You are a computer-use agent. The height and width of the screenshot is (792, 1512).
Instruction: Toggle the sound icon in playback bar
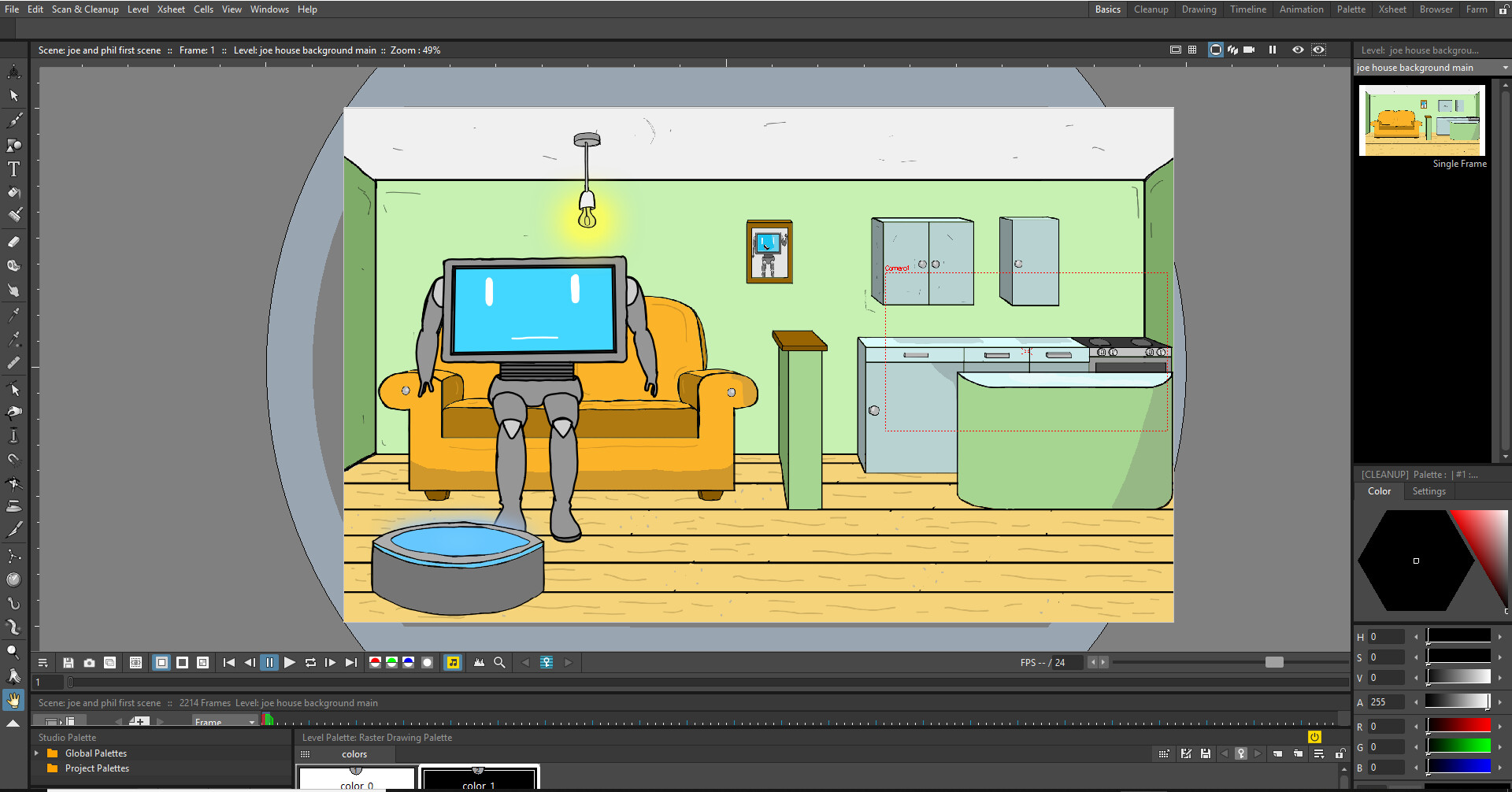(453, 663)
